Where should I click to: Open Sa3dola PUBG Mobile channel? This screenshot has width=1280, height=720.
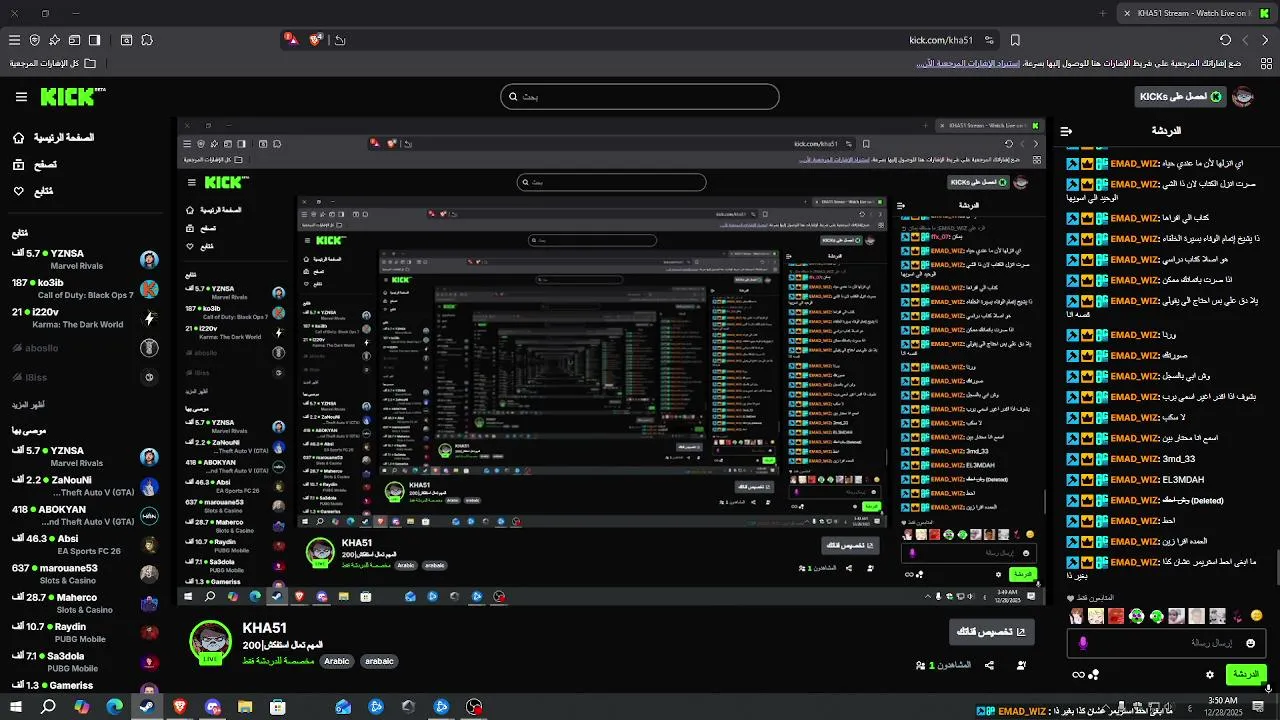(x=85, y=661)
